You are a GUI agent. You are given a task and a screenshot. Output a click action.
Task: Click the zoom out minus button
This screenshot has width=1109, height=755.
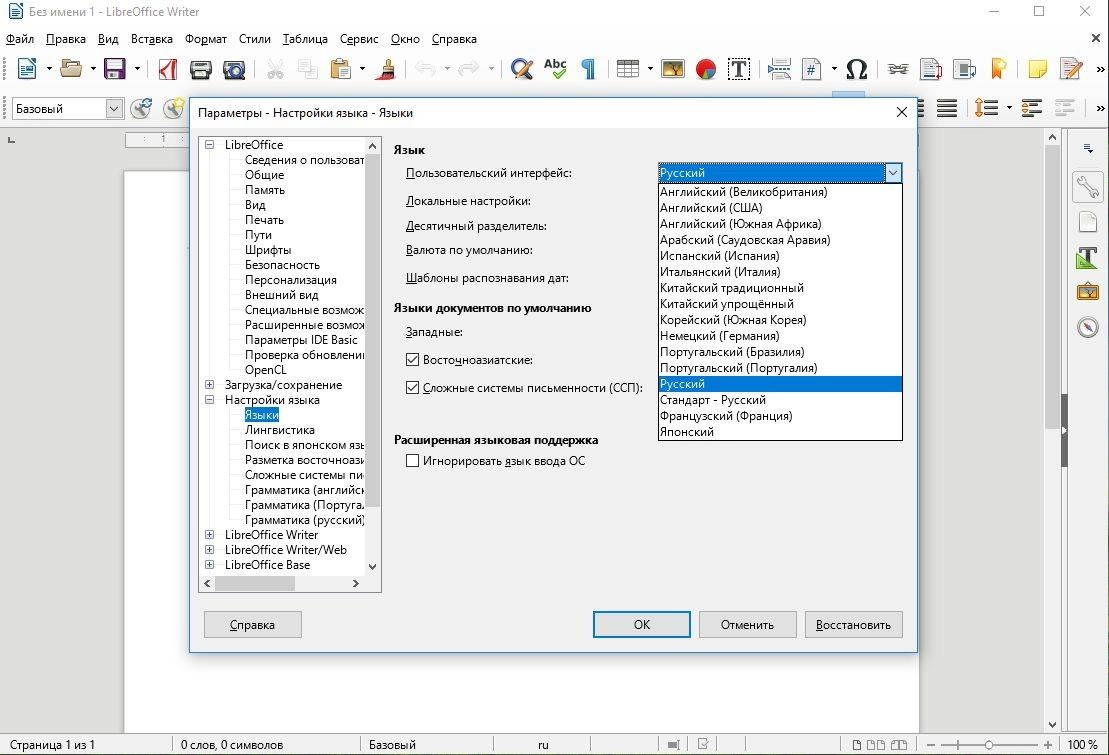click(x=931, y=744)
